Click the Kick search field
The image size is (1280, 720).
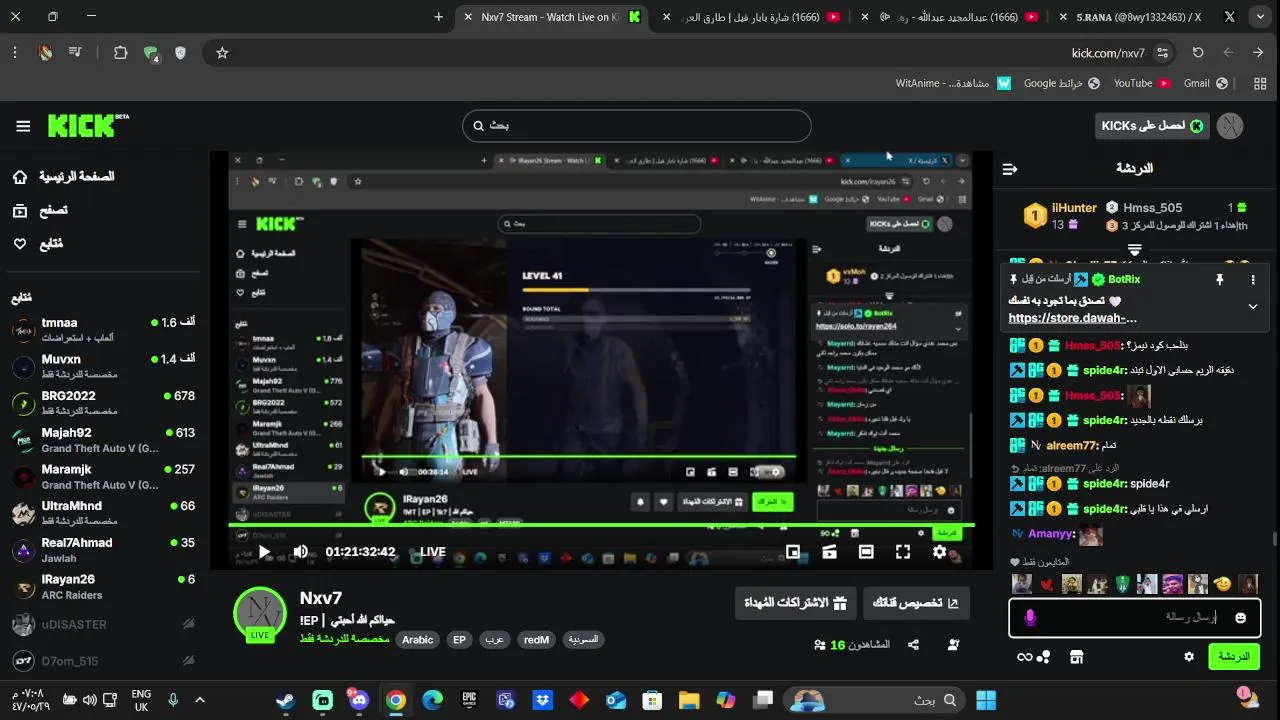click(x=636, y=126)
